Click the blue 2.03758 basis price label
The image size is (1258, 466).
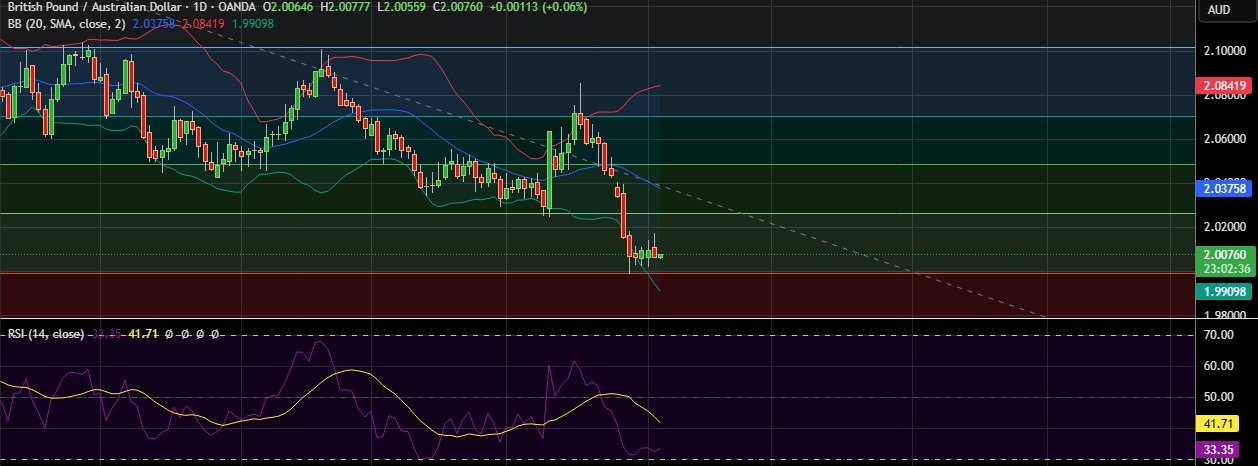click(x=1226, y=187)
